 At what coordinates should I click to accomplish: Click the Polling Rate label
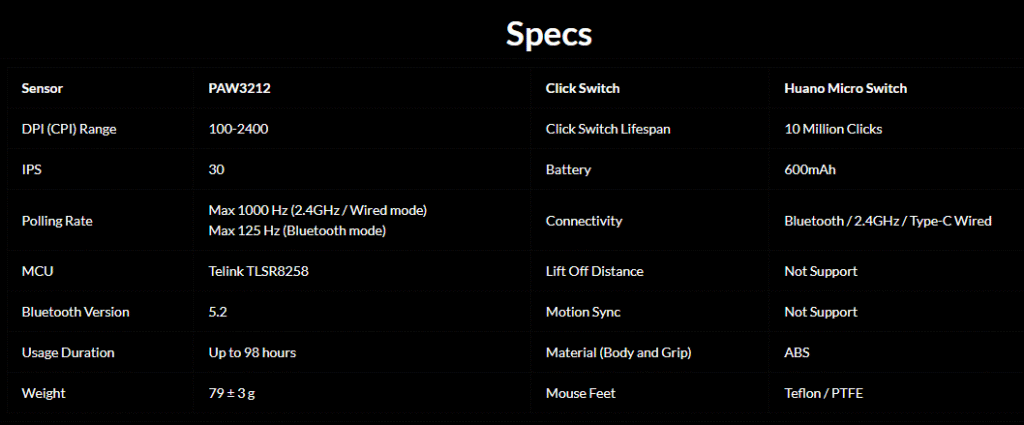pos(57,221)
